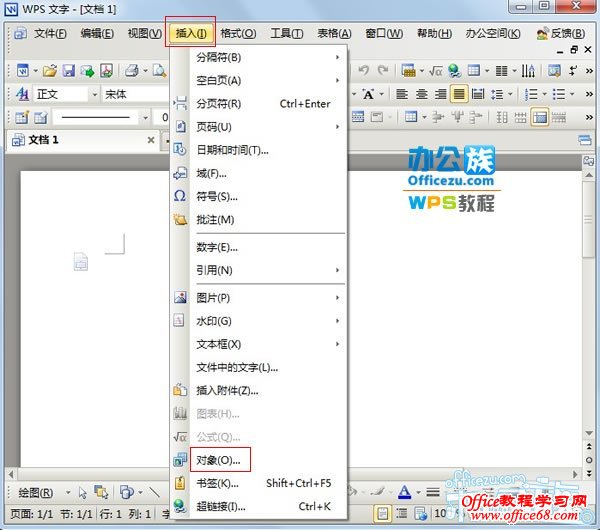Click the Save icon in the toolbar
600x530 pixels.
click(69, 71)
